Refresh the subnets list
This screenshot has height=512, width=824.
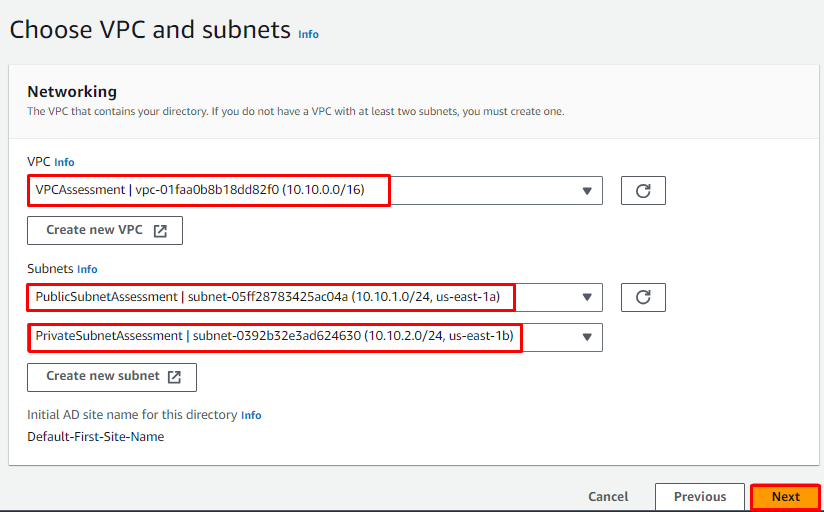[x=643, y=297]
